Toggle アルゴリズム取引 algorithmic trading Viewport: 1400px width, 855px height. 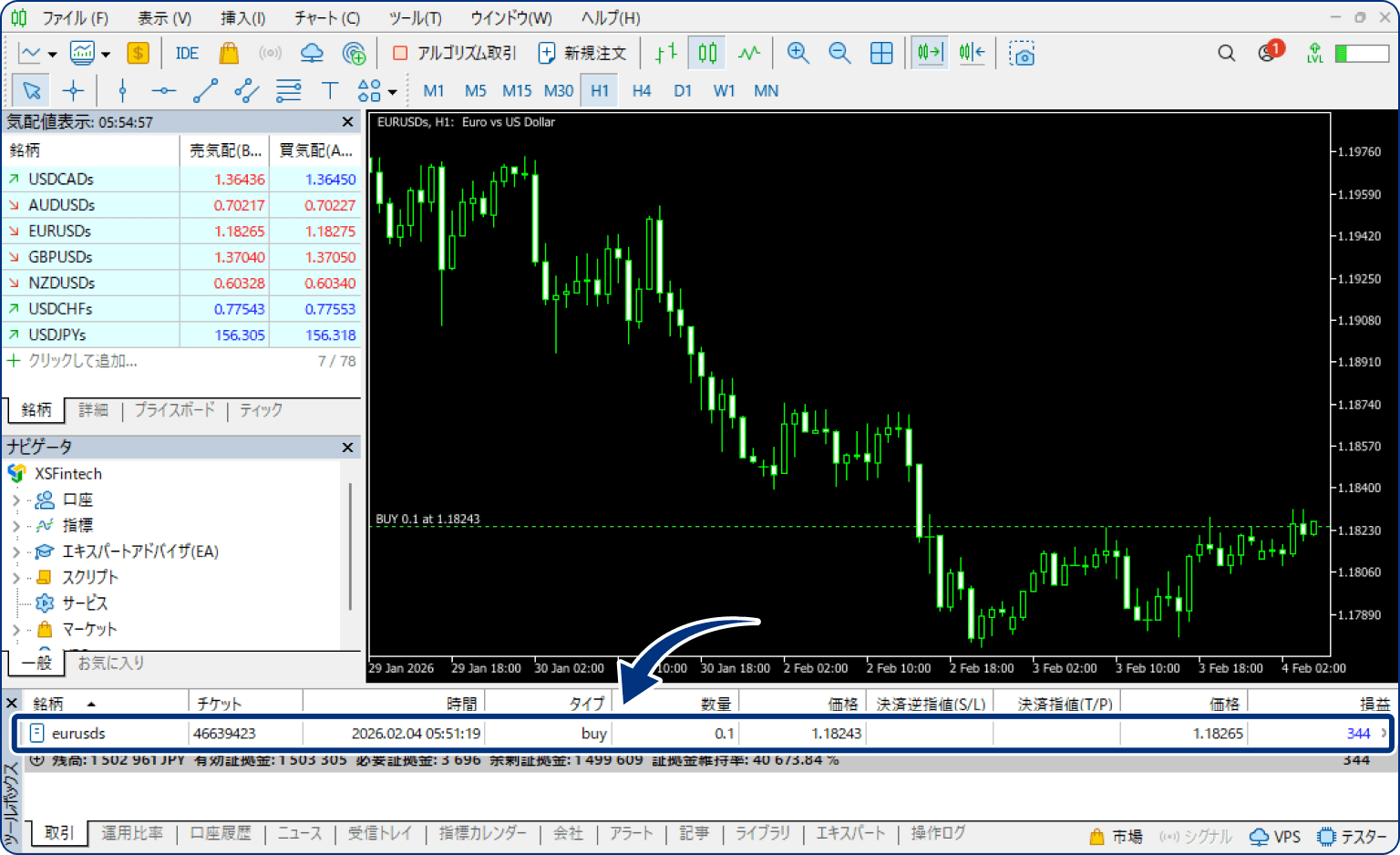[x=454, y=54]
